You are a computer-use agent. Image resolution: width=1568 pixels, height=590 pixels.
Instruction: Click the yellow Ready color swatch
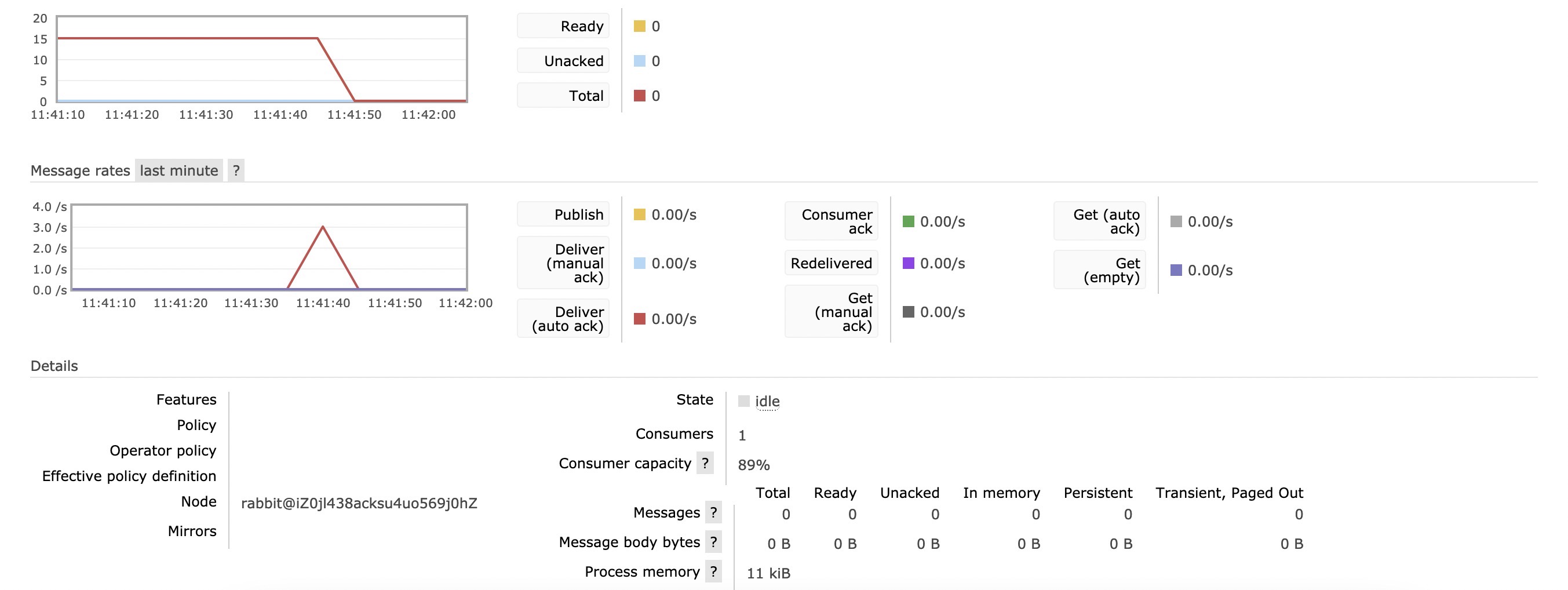tap(639, 26)
